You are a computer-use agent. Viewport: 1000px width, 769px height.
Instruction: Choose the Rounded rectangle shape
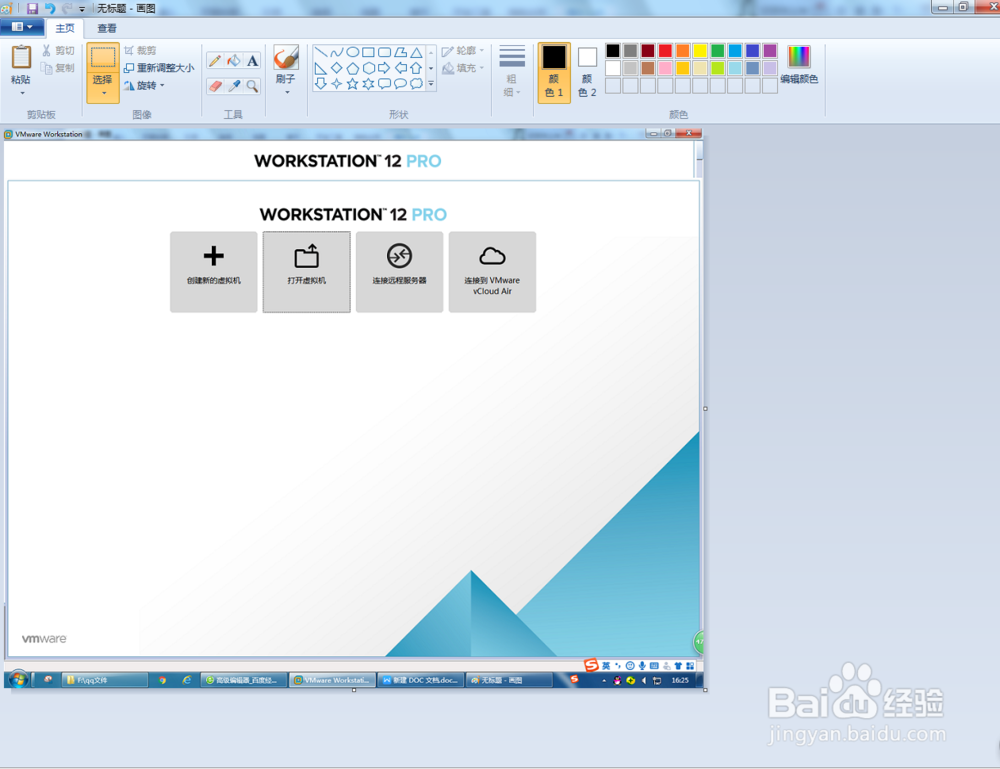click(385, 52)
